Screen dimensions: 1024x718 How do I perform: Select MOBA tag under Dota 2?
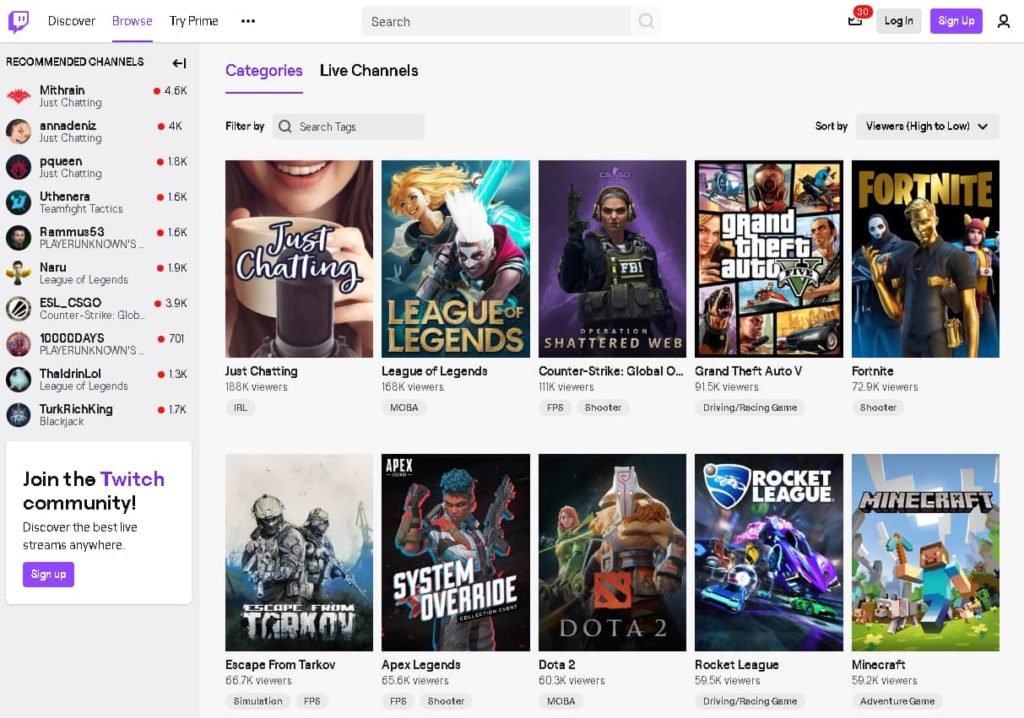tap(561, 701)
